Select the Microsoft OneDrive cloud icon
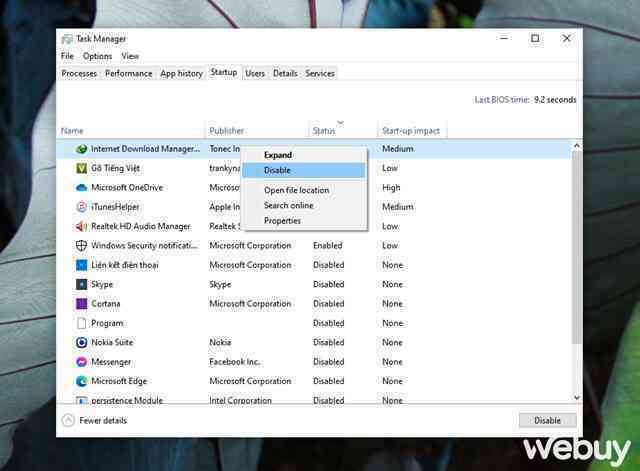Screen dimensions: 640x471 click(82, 188)
